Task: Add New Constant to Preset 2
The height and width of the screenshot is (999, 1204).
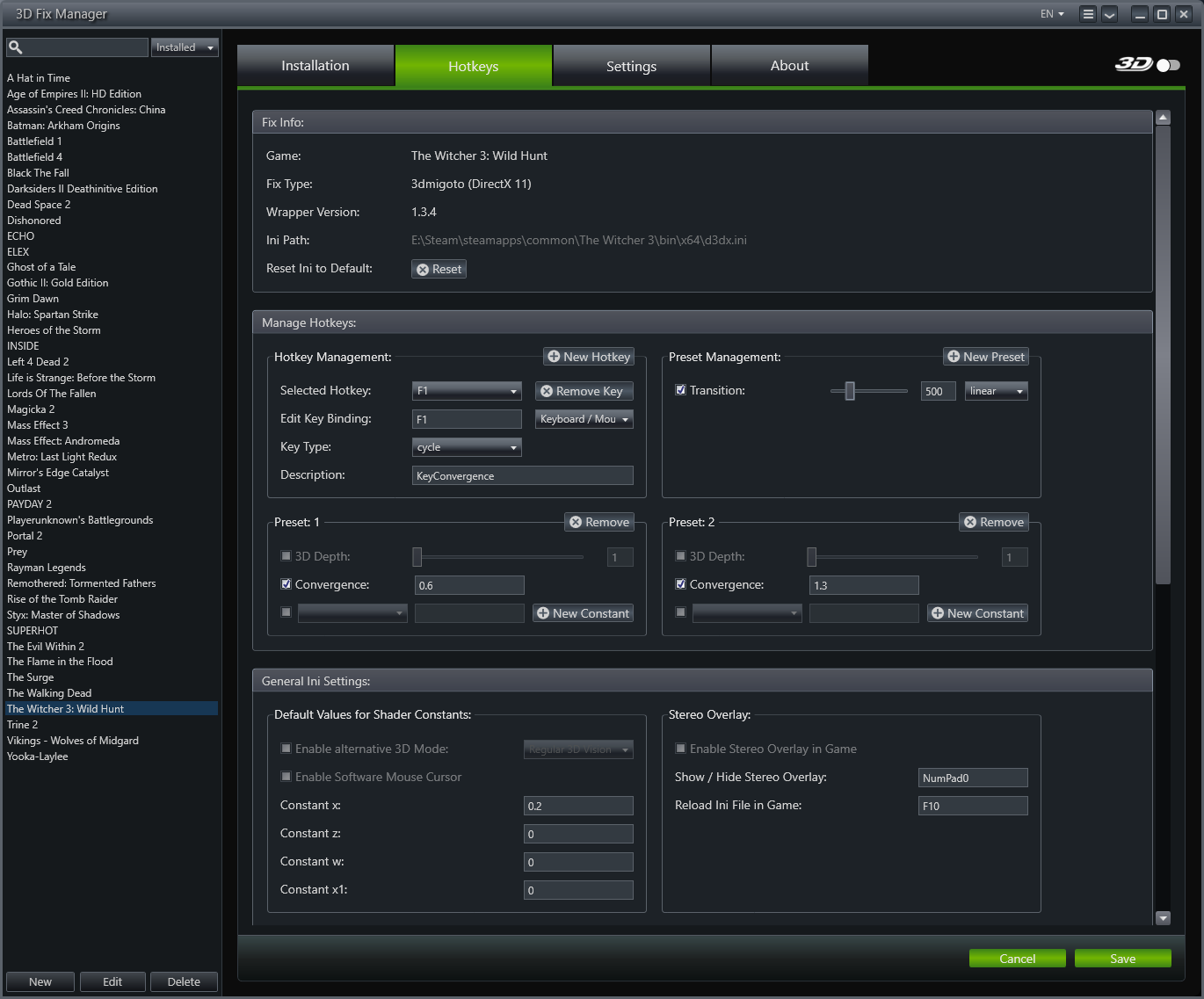Action: 978,613
